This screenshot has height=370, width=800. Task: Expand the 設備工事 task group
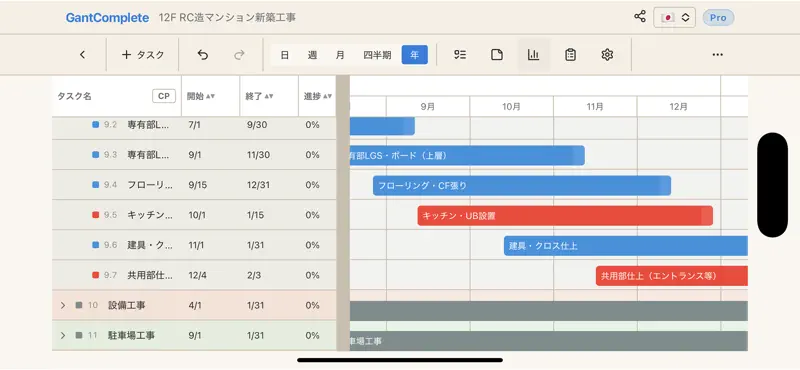pos(63,305)
